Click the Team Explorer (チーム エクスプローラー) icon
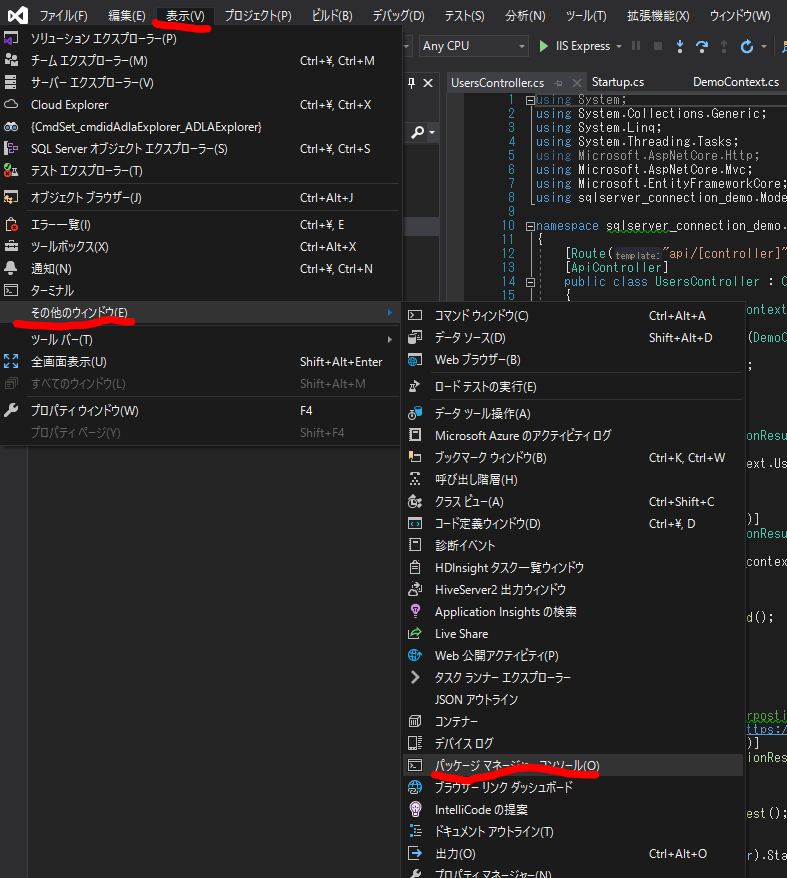The height and width of the screenshot is (878, 787). (11, 60)
